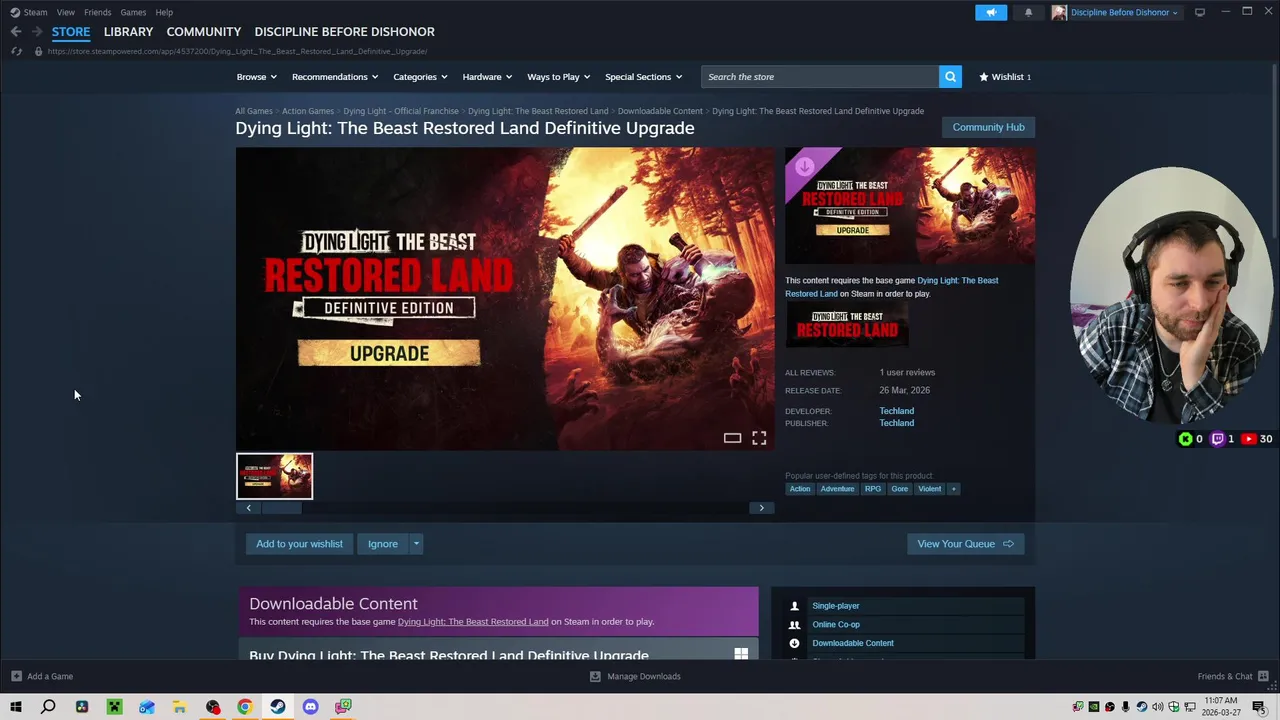The image size is (1280, 720).
Task: Open the Discipline Before Dishonor account dropdown
Action: 1125,12
